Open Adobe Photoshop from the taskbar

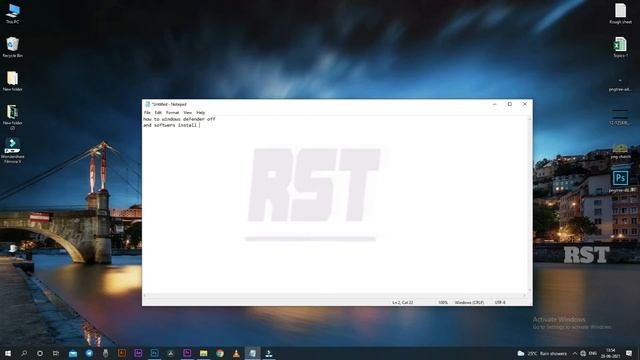pos(154,353)
